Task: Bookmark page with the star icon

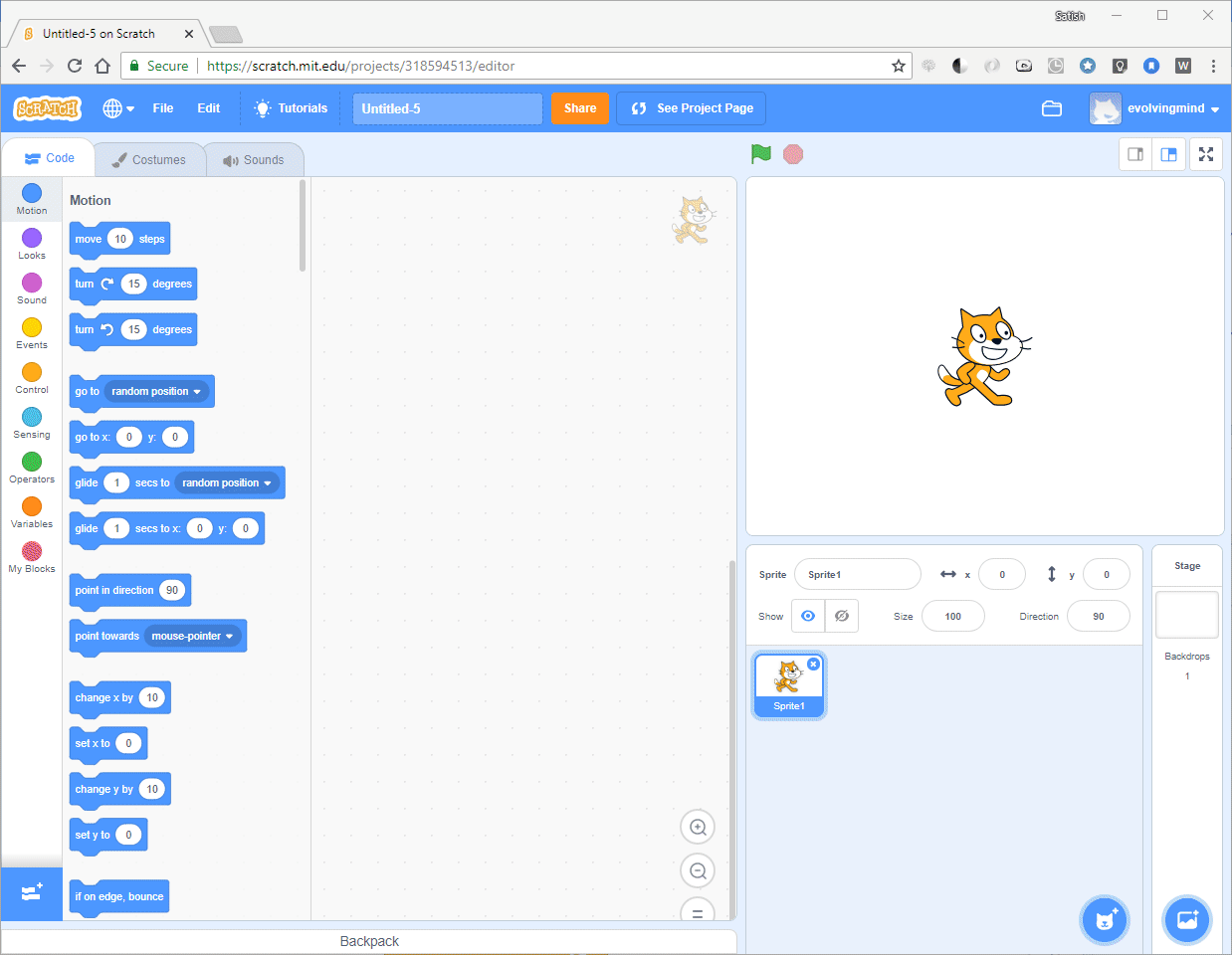Action: (x=899, y=66)
